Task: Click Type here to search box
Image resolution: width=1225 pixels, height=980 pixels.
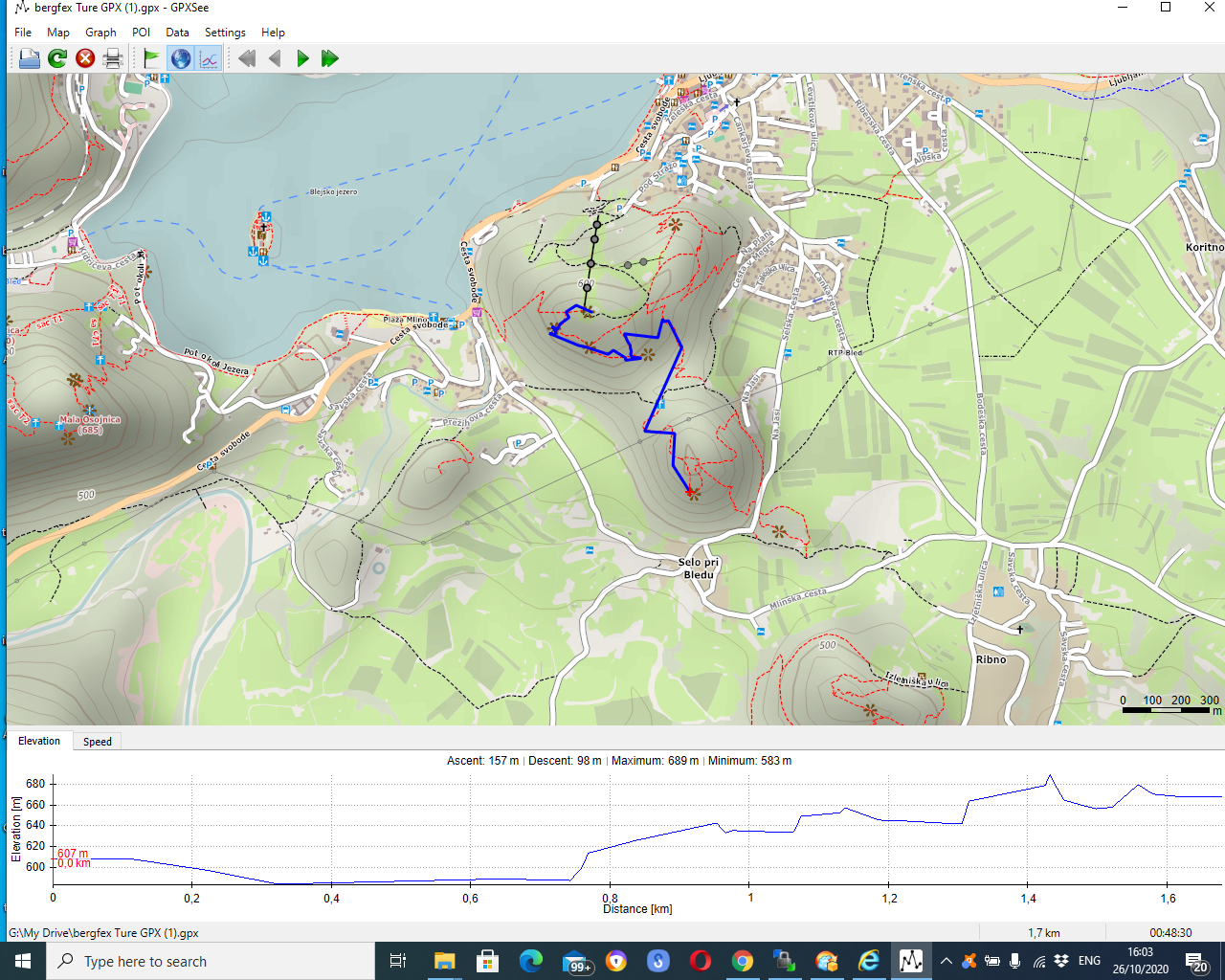Action: point(211,961)
